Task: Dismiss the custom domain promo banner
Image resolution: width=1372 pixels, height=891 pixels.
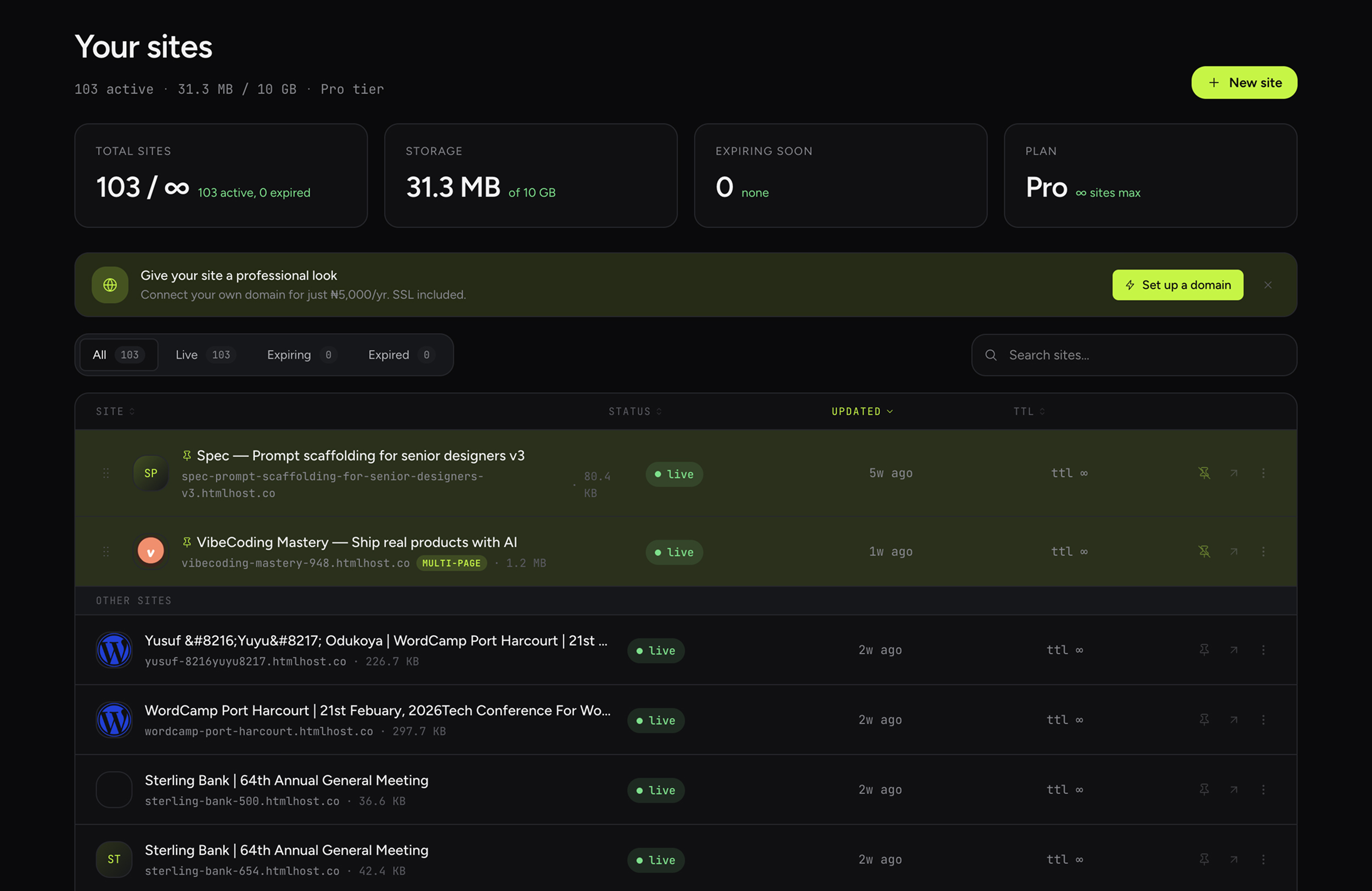Action: click(1268, 285)
